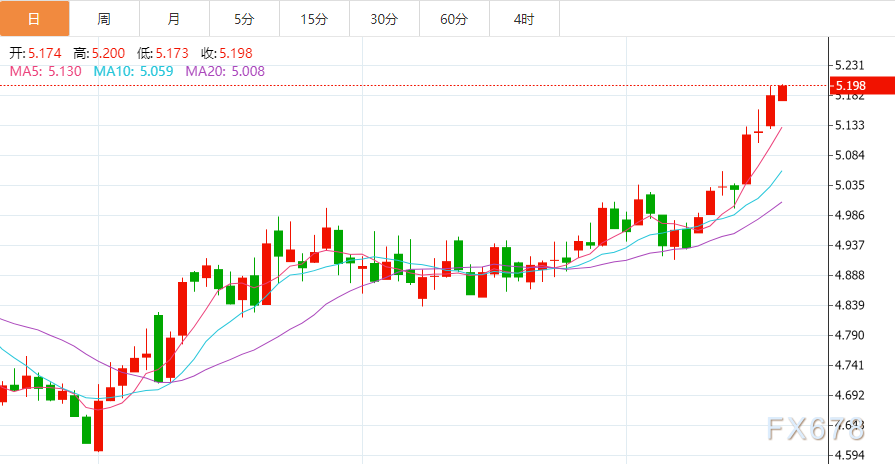Viewport: 895px width, 464px height.
Task: Click the 低: 5.173 low price value
Action: pos(163,53)
